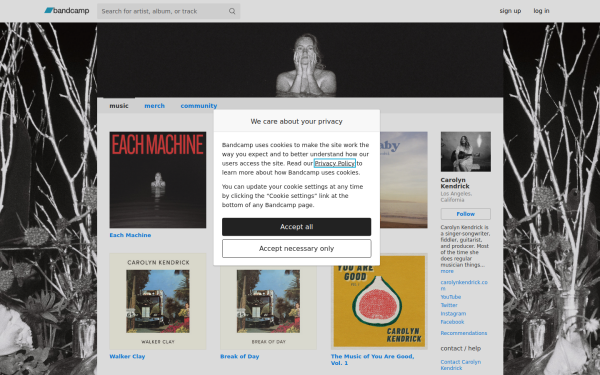Choose Accept necessary only
The width and height of the screenshot is (600, 375).
297,249
